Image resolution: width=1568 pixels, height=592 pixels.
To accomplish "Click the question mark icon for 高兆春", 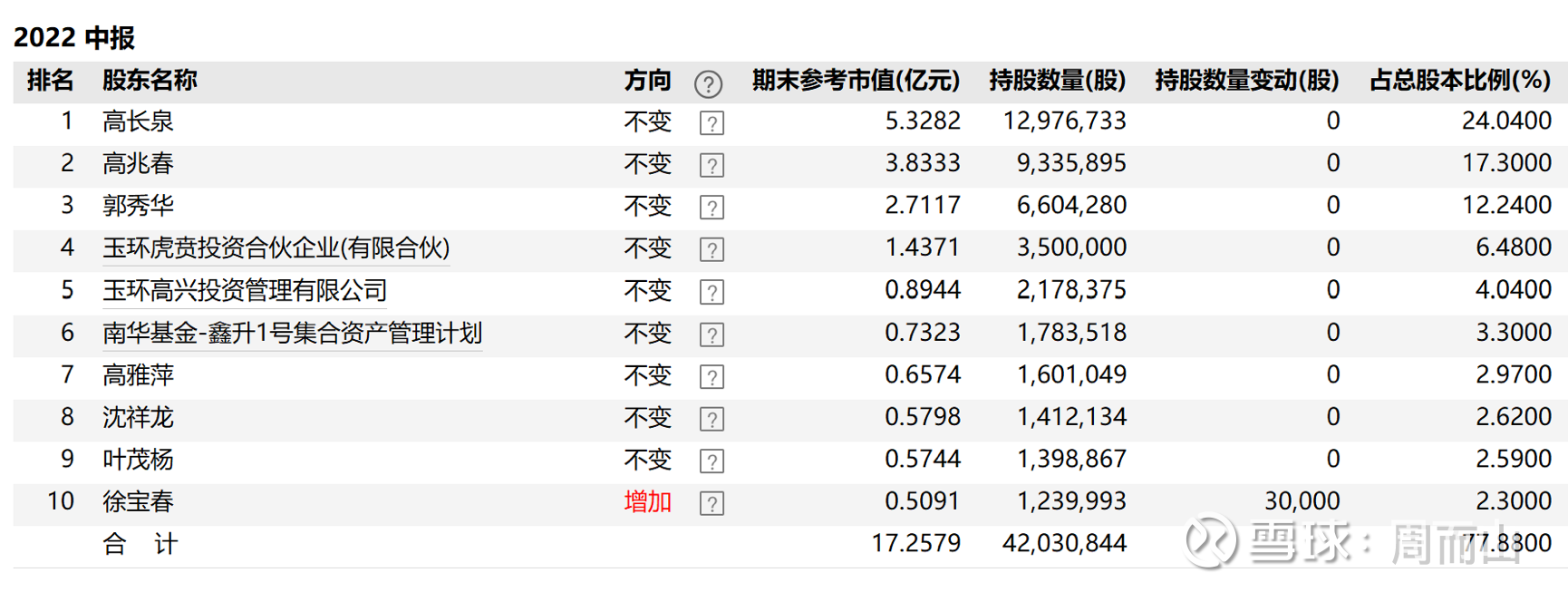I will coord(711,165).
